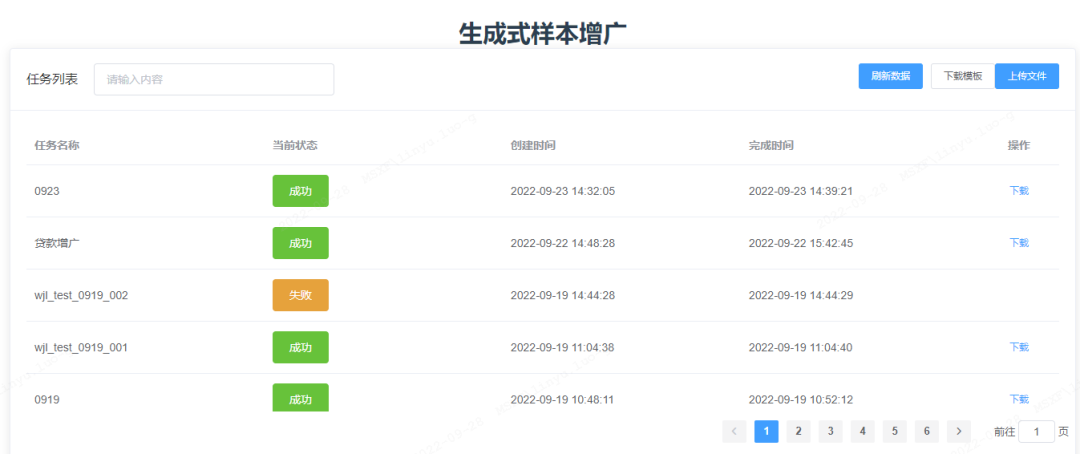
Task: Open pagination page 2
Action: pyautogui.click(x=798, y=431)
